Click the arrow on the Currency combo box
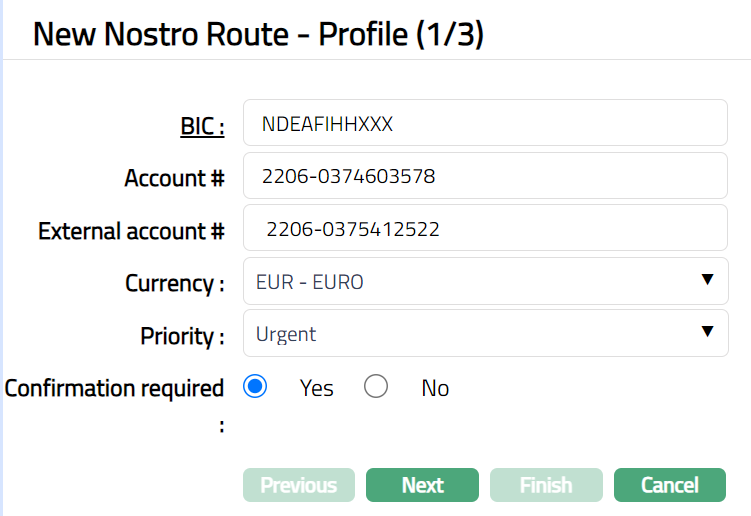The image size is (751, 516). (x=707, y=280)
